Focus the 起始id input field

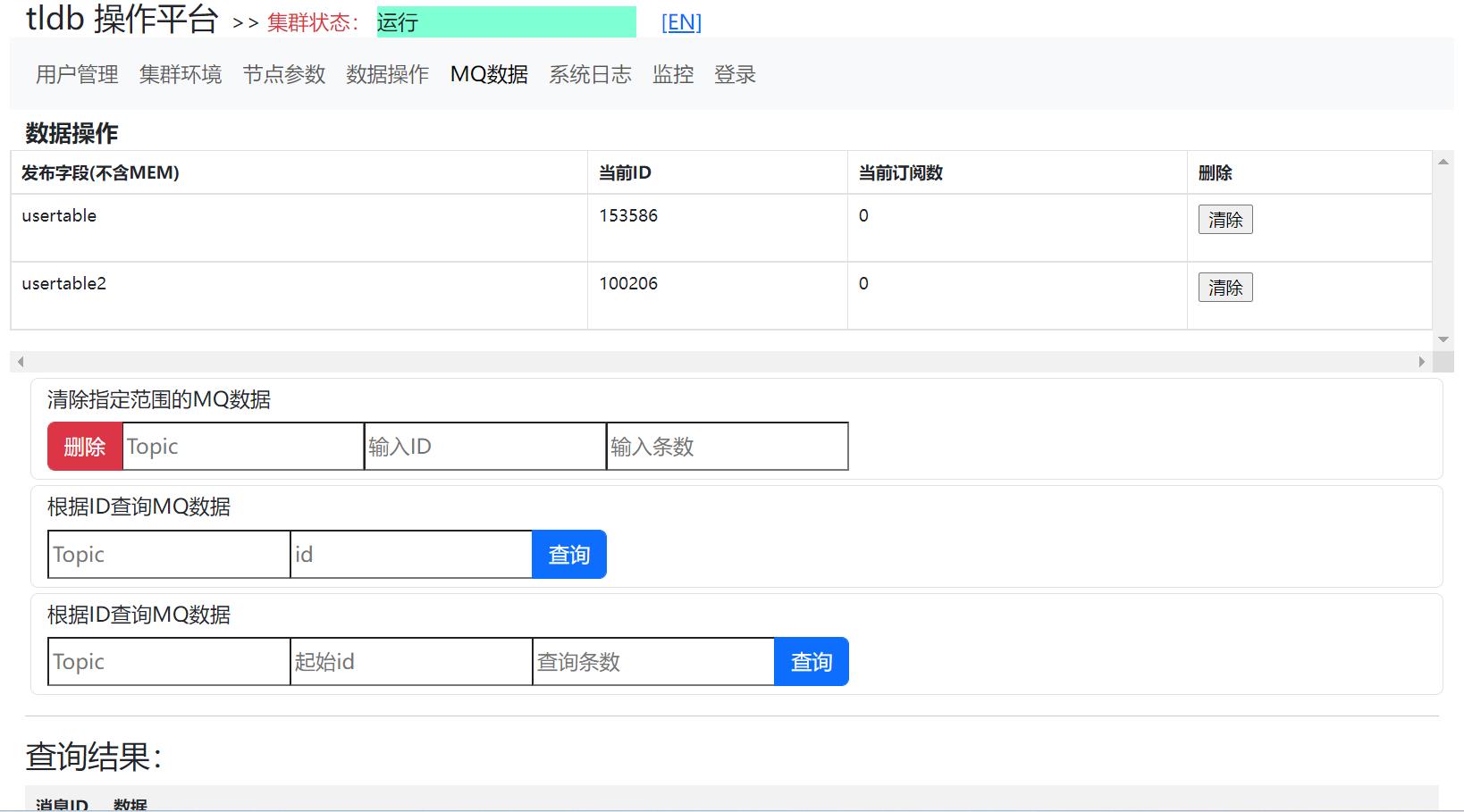coord(411,662)
